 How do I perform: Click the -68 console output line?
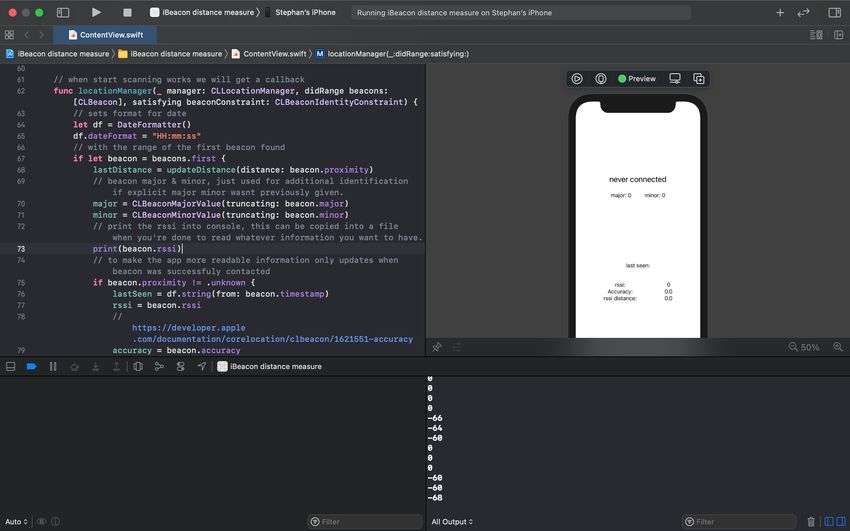point(435,497)
